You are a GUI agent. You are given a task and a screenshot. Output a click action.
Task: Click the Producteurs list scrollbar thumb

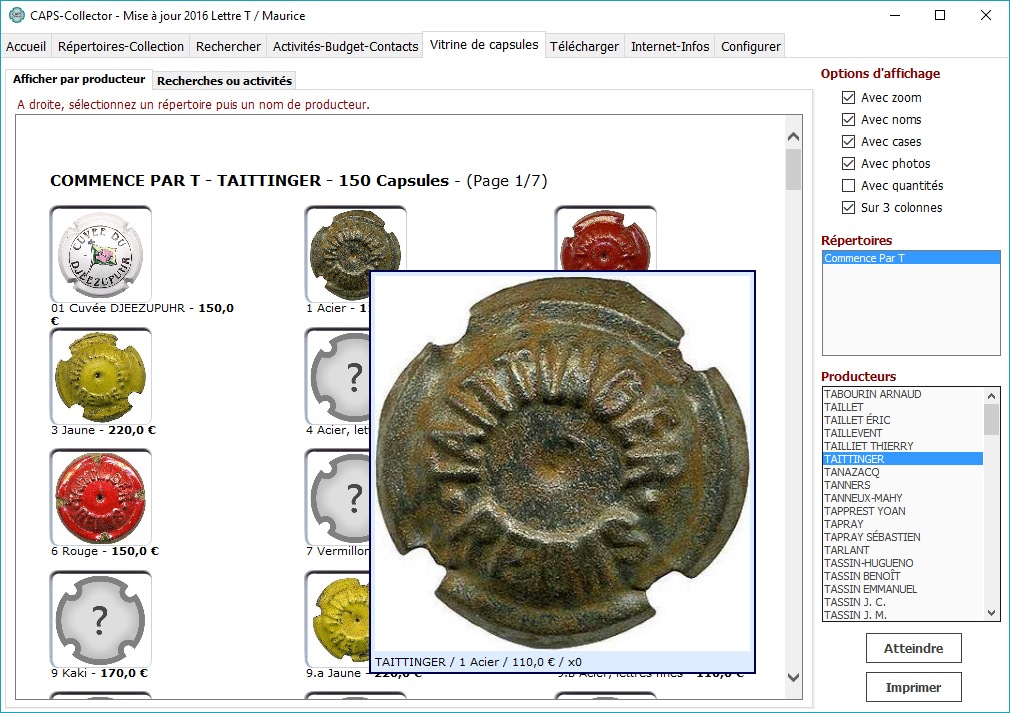point(991,419)
